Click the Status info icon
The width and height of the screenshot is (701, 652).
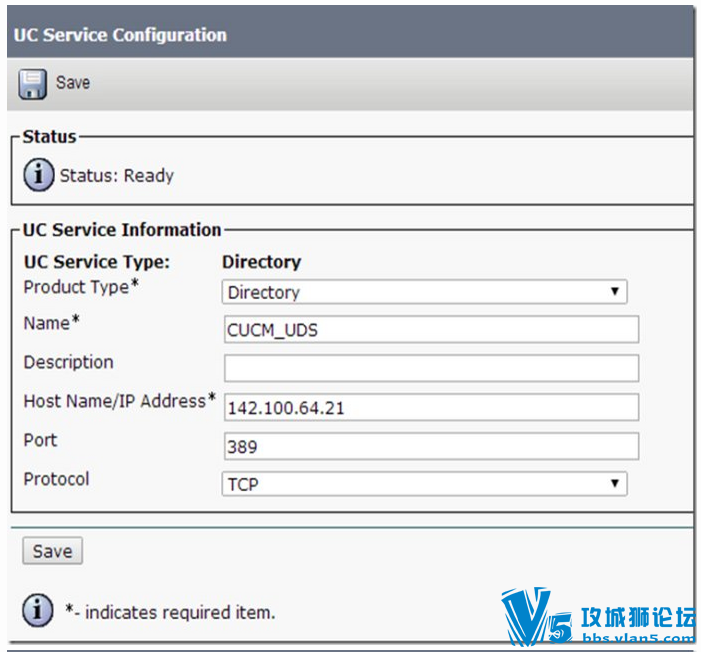point(38,174)
